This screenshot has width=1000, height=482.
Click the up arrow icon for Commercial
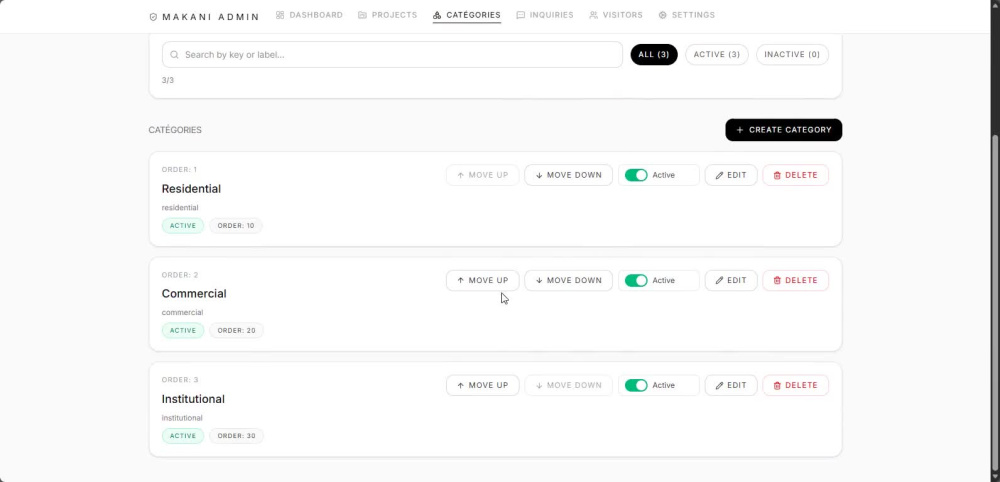pyautogui.click(x=460, y=281)
